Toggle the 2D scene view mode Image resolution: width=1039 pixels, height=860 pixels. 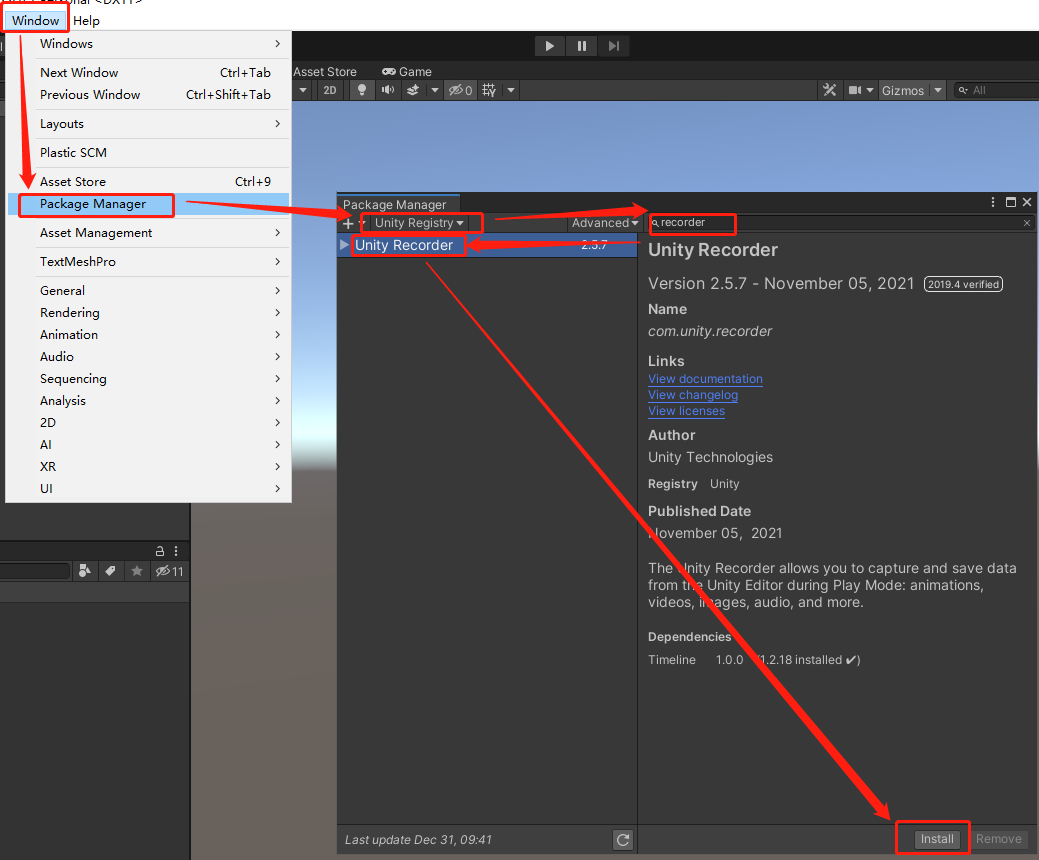pos(330,90)
